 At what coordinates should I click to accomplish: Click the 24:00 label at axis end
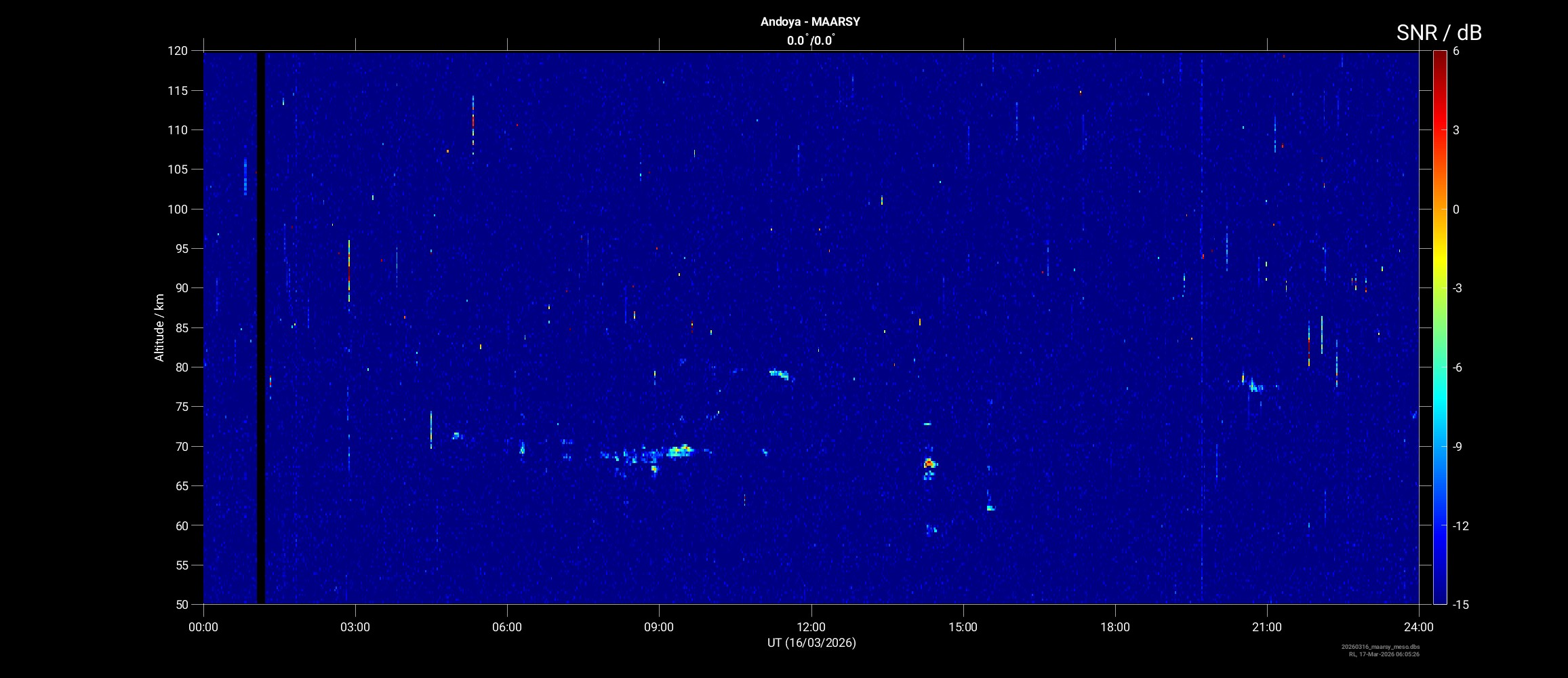[1418, 627]
